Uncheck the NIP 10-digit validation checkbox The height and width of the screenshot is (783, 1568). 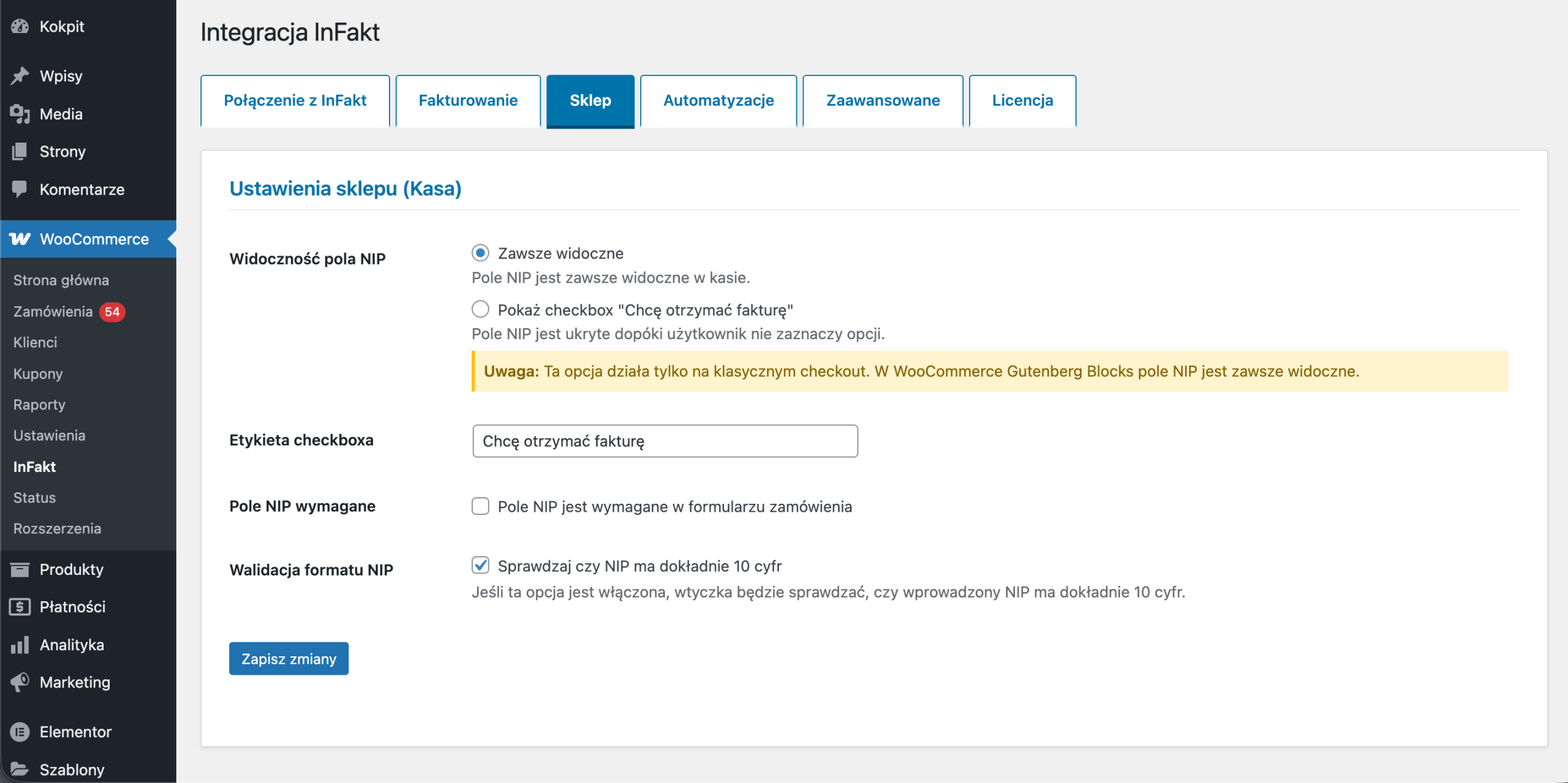pyautogui.click(x=480, y=566)
